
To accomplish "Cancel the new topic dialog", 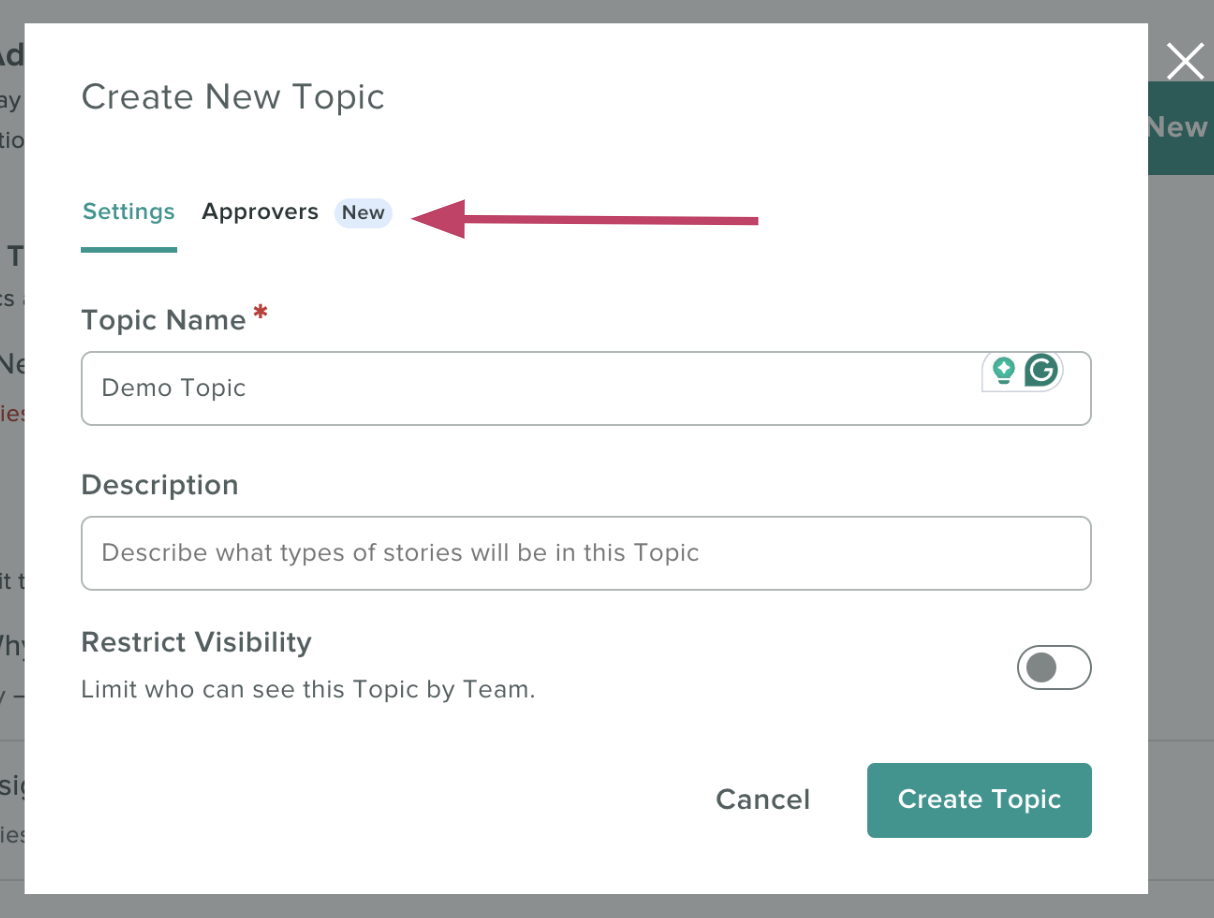I will click(x=763, y=800).
